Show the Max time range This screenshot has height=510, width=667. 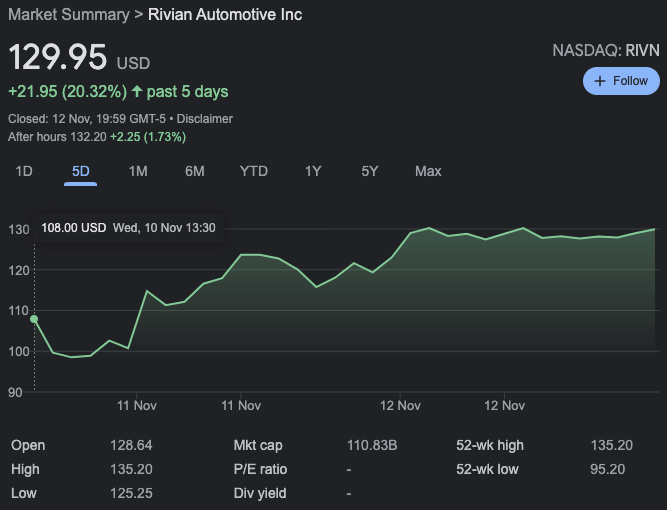(428, 171)
